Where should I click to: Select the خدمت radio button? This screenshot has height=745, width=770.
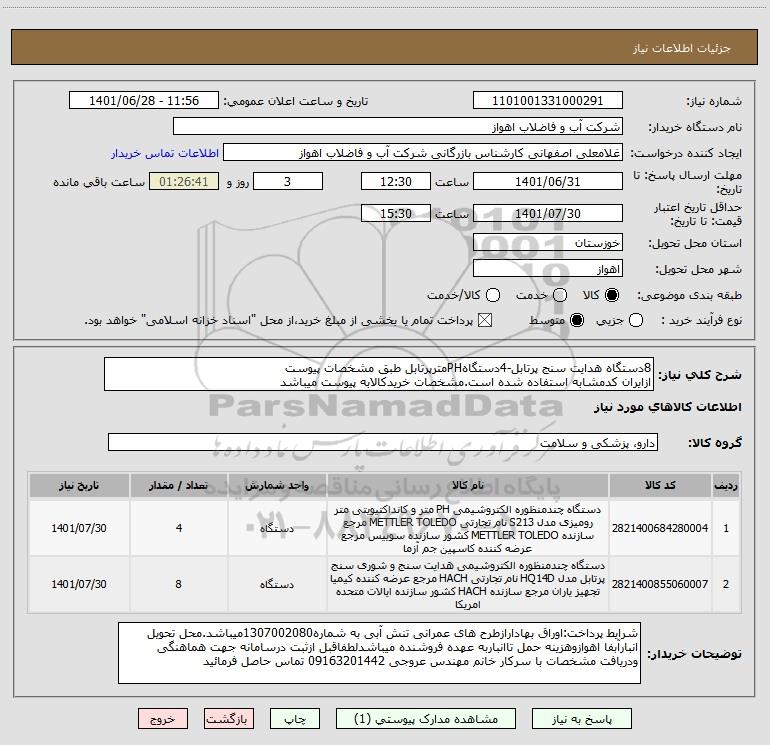(x=559, y=295)
